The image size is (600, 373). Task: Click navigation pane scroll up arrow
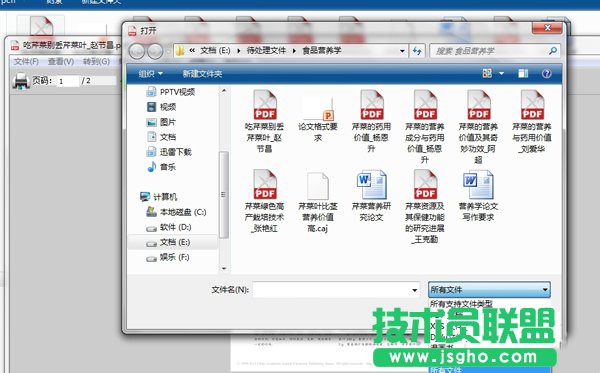[224, 91]
